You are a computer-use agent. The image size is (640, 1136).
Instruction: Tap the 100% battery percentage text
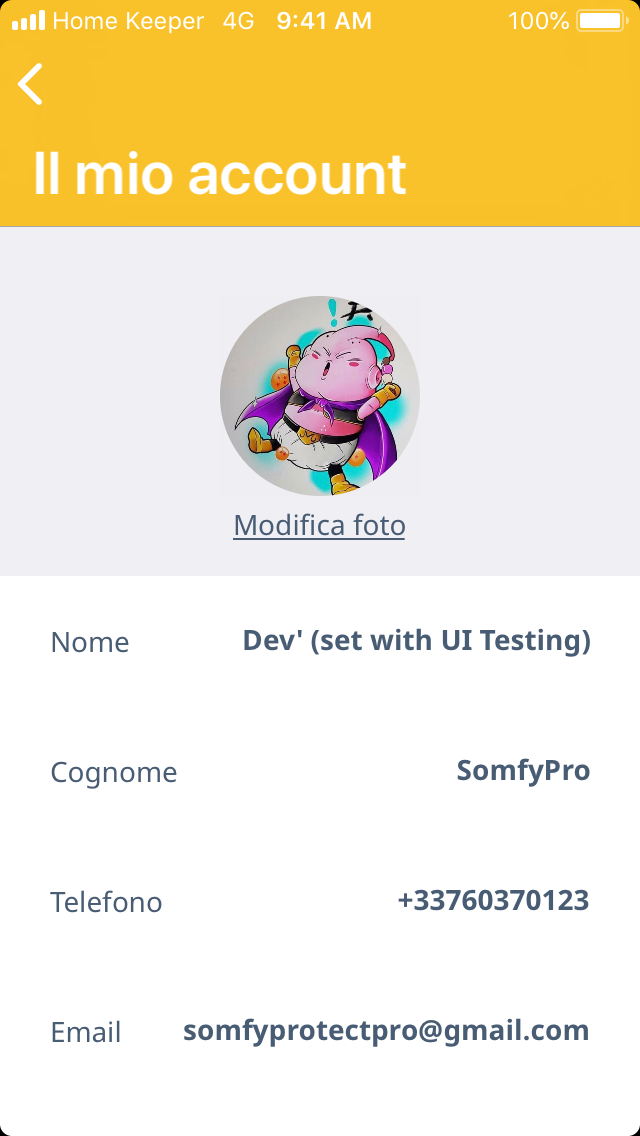point(538,21)
